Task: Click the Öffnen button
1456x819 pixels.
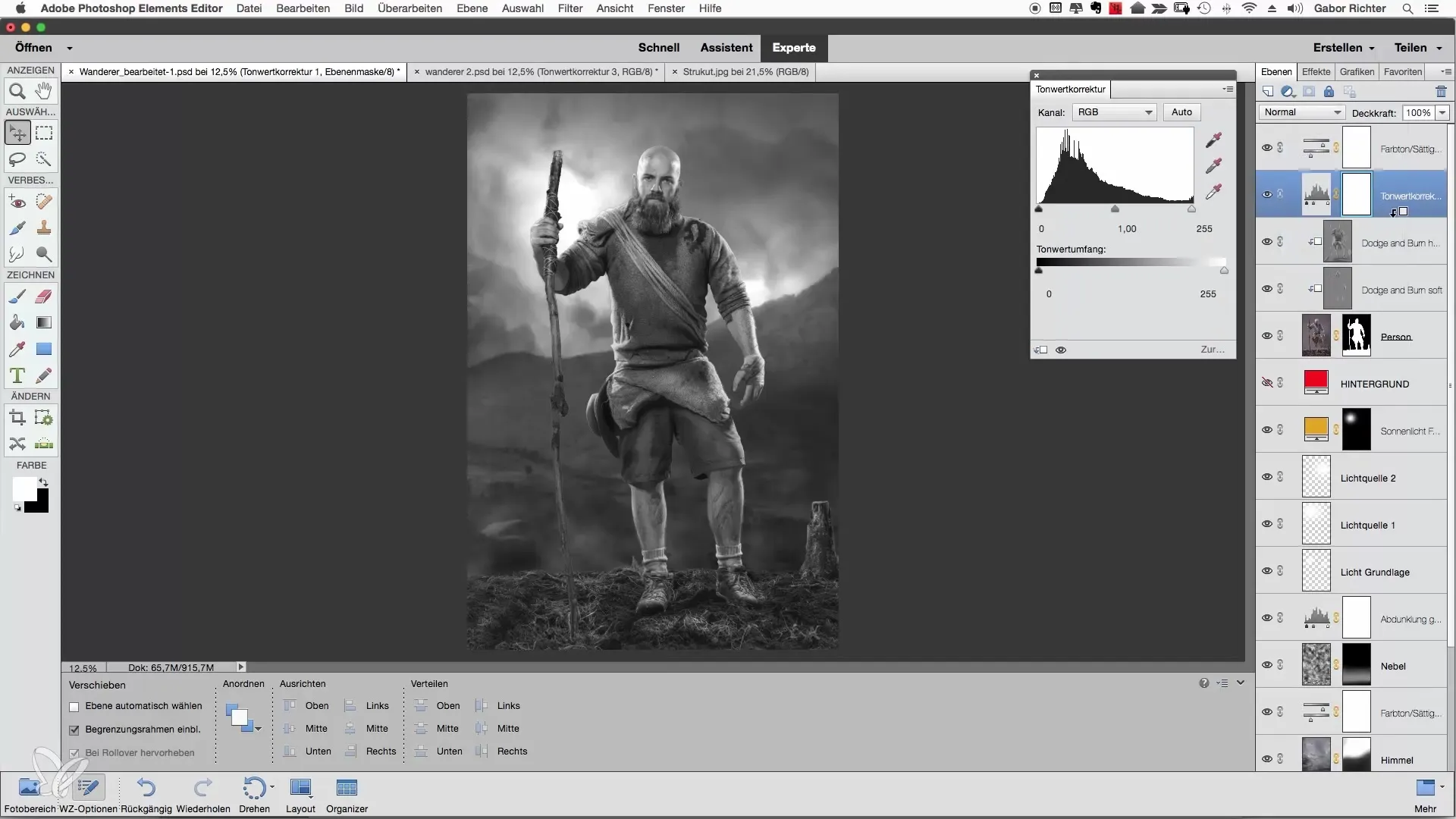Action: (x=33, y=48)
